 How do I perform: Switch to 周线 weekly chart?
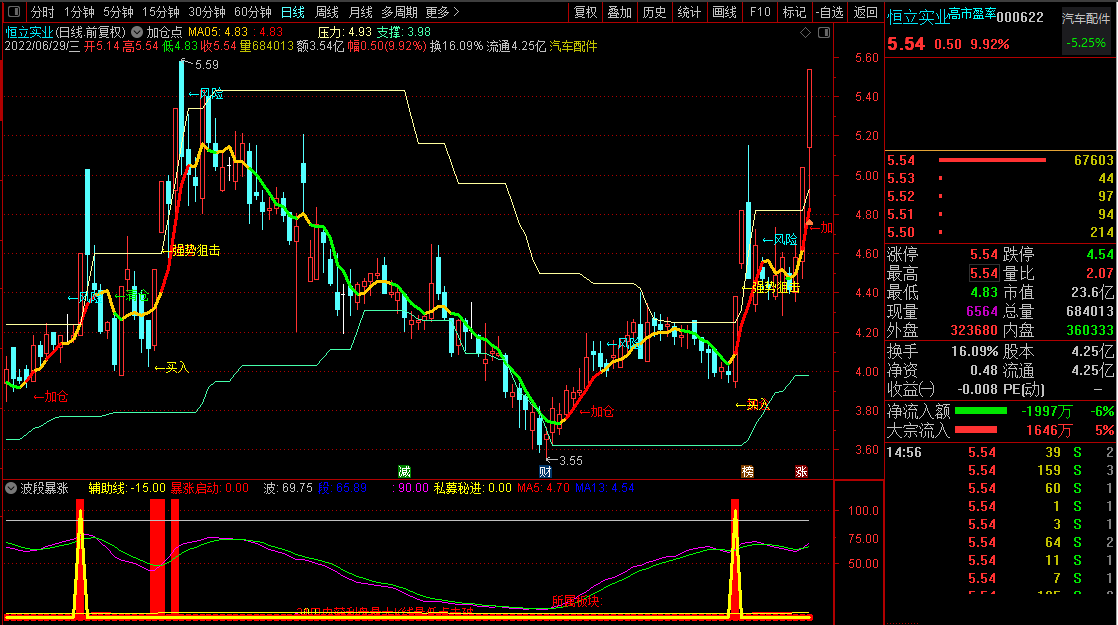click(x=327, y=12)
